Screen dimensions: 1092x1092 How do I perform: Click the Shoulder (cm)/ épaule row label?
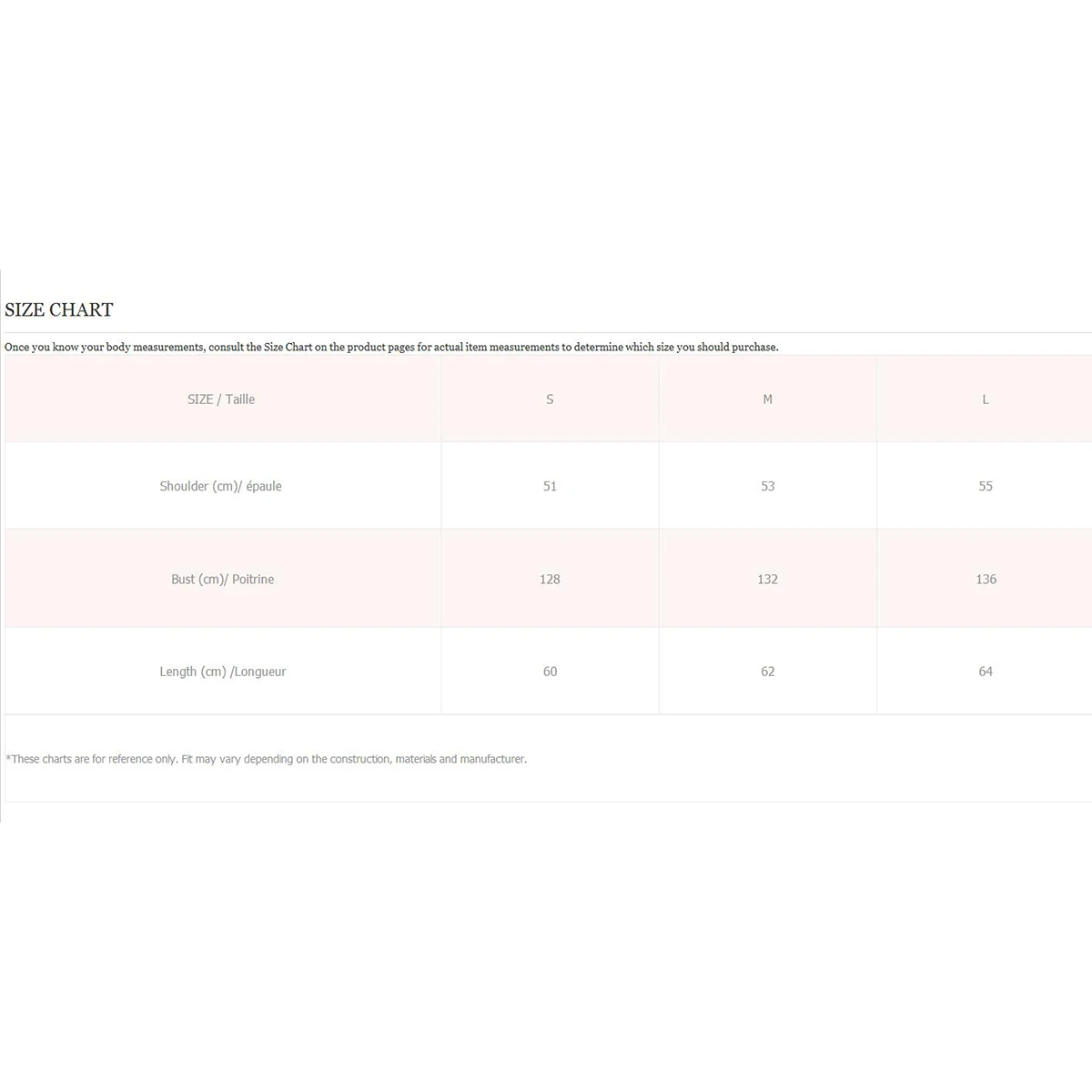coord(221,486)
